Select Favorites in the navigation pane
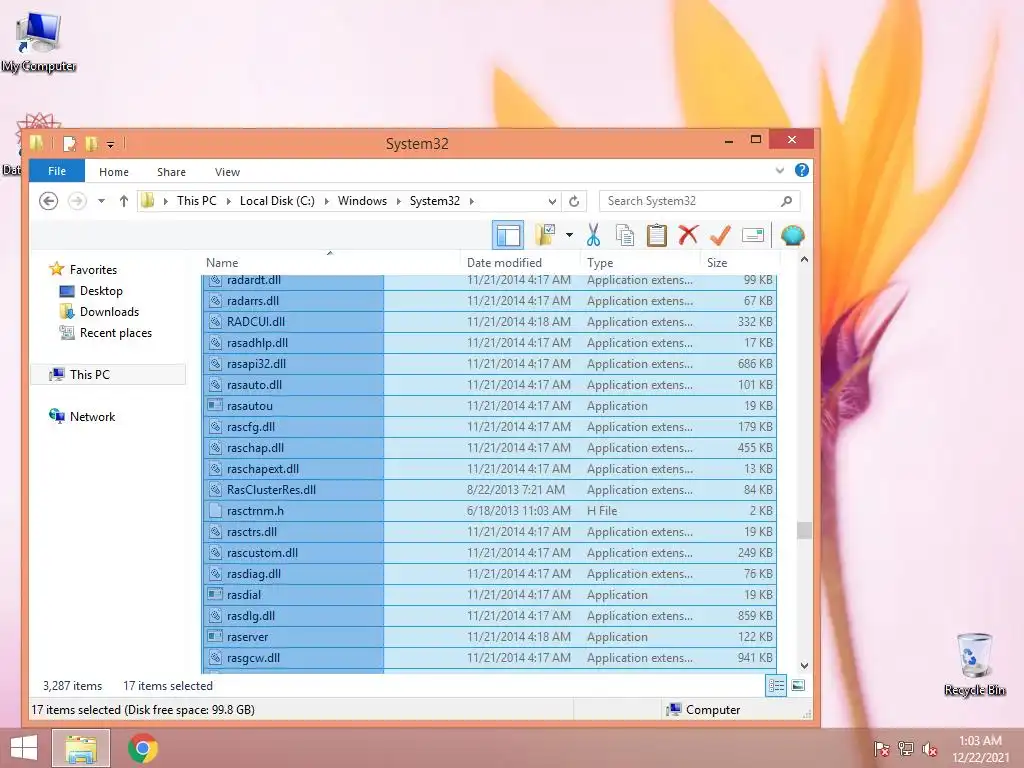Viewport: 1024px width, 768px height. (x=93, y=270)
